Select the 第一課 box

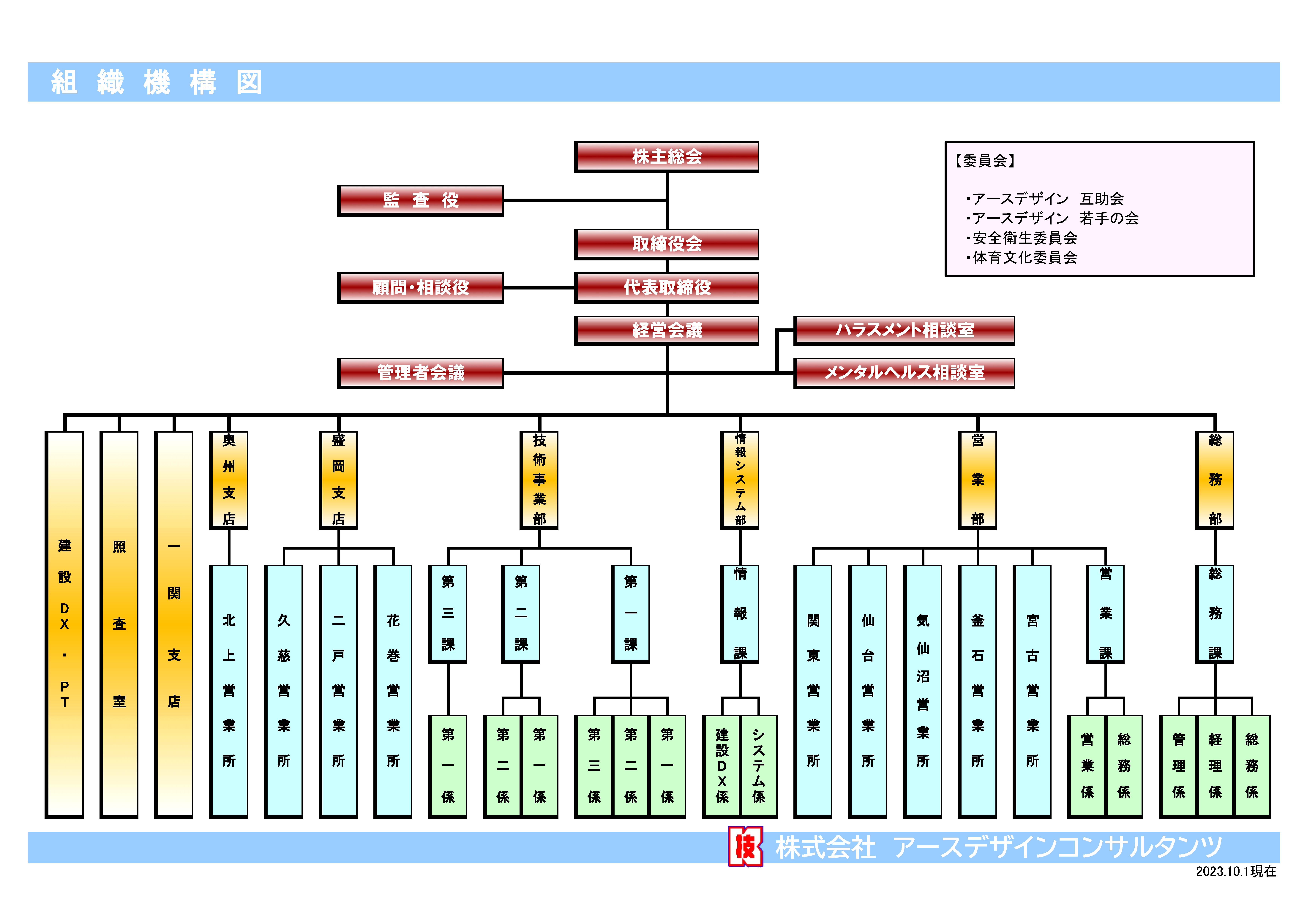pos(630,614)
